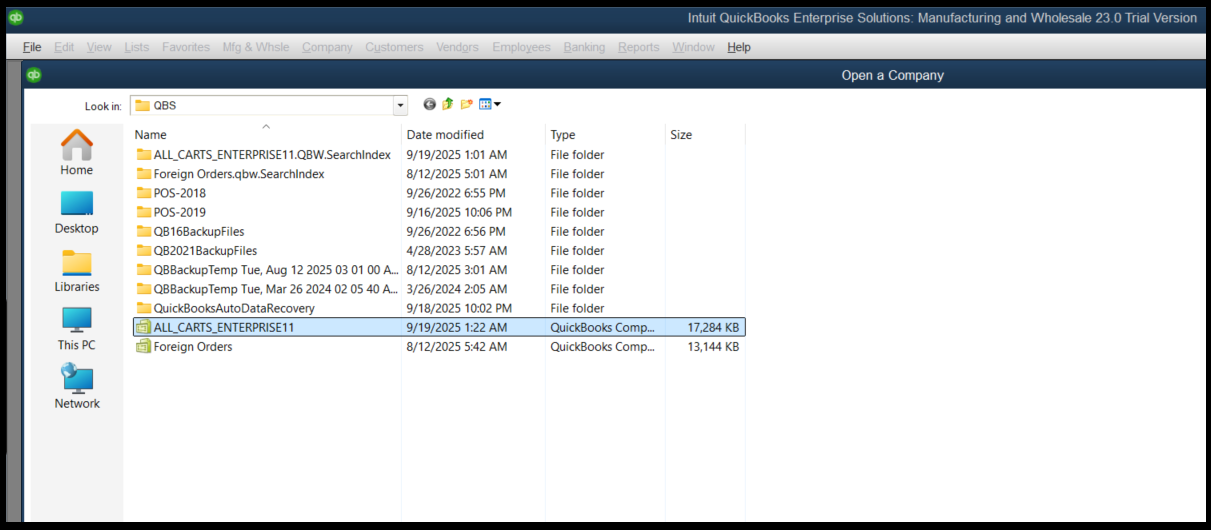Select the POS-2019 folder
Screen dimensions: 1211x530
[x=179, y=212]
